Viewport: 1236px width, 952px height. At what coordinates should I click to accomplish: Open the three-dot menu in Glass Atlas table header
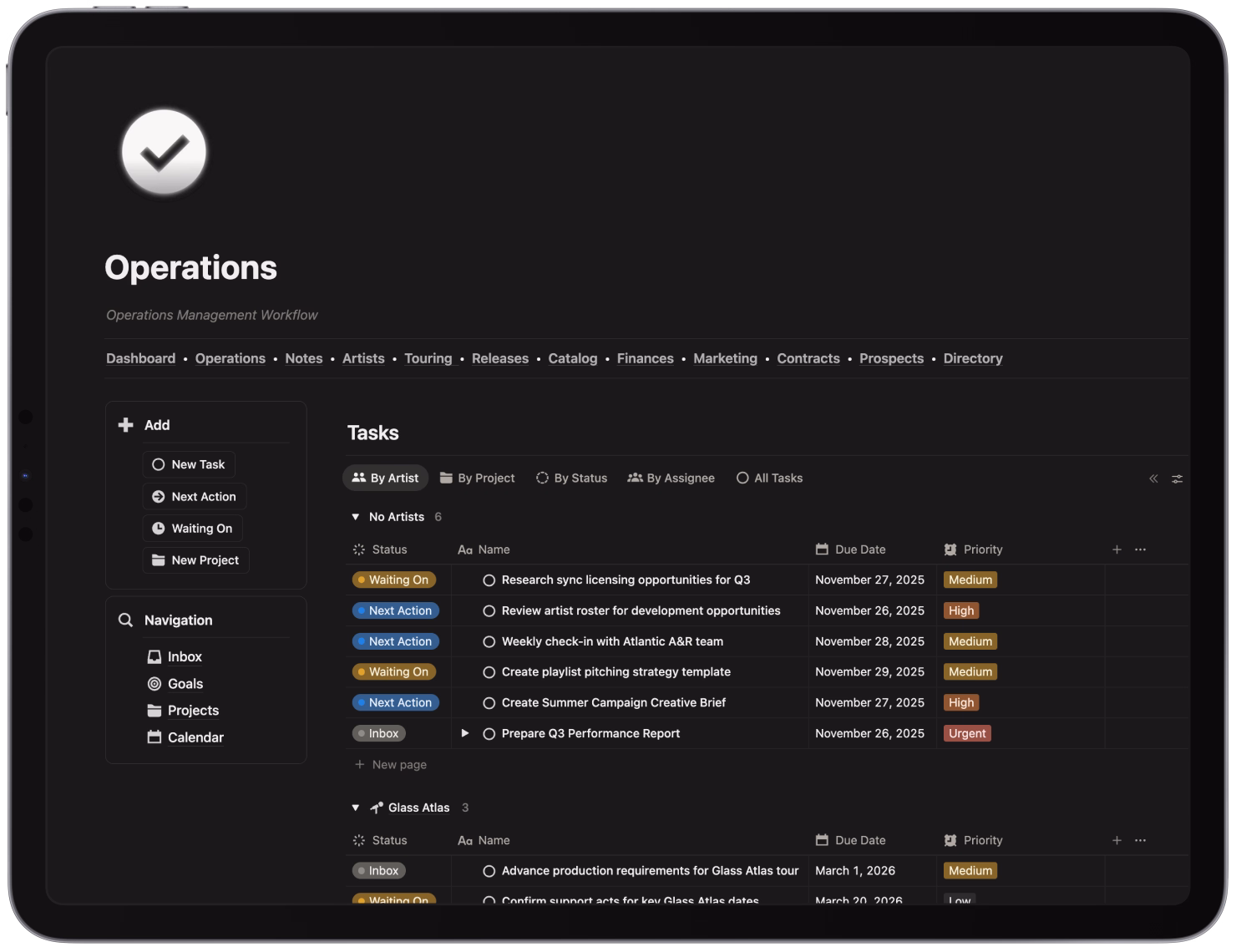[1141, 840]
